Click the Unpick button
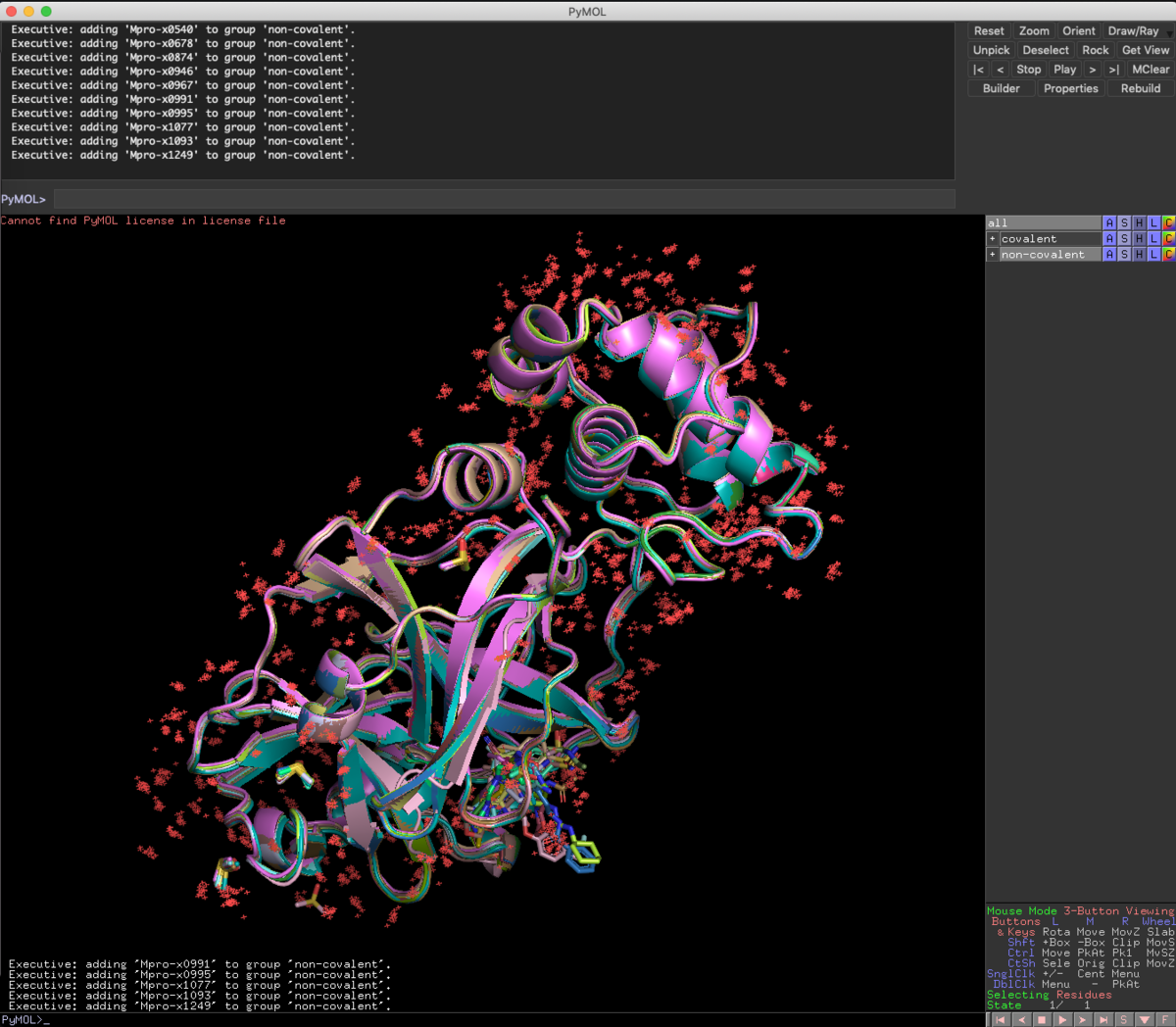Viewport: 1176px width, 1027px height. 991,50
